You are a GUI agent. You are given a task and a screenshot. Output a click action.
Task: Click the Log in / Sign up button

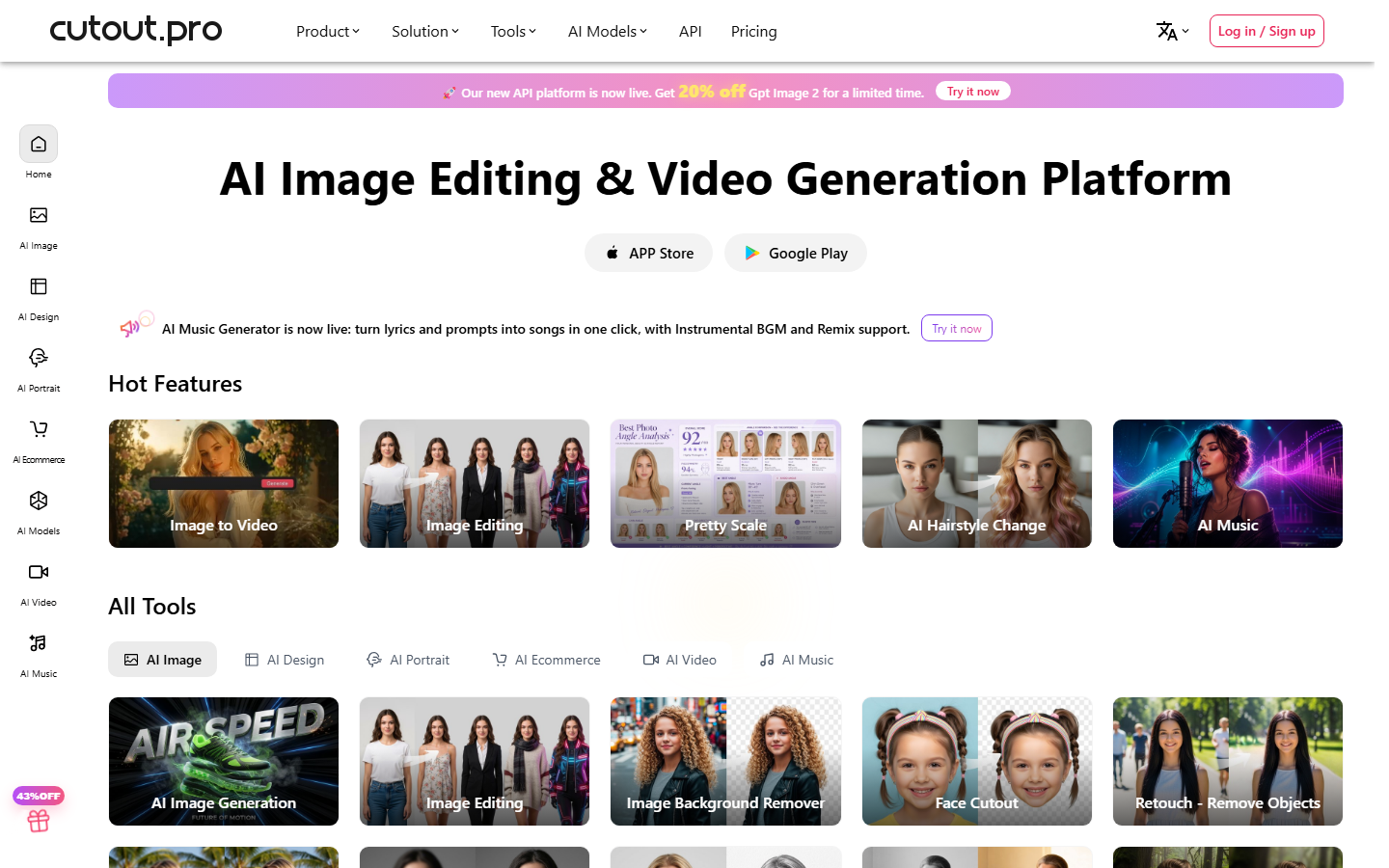[1266, 31]
